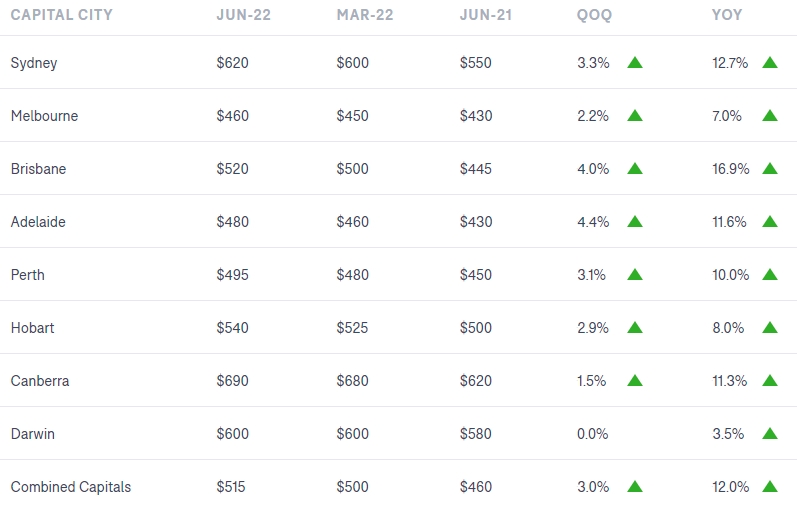Click Melbourne's QOQ green triangle icon
The image size is (797, 507).
point(635,115)
